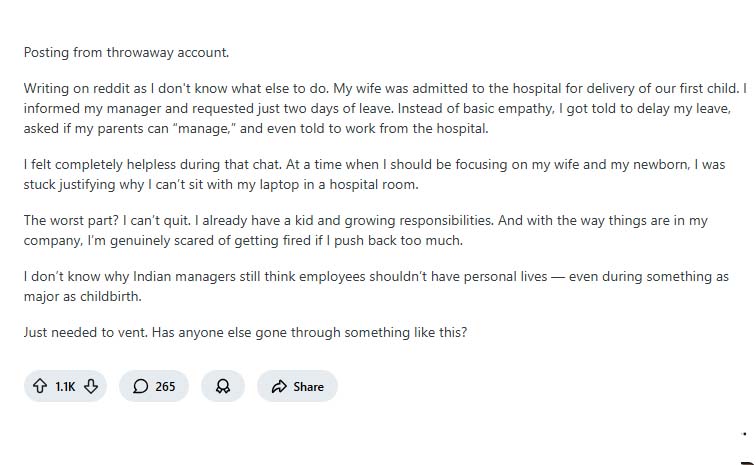Click the 'Just needed to vent' line
This screenshot has width=756, height=465.
245,332
